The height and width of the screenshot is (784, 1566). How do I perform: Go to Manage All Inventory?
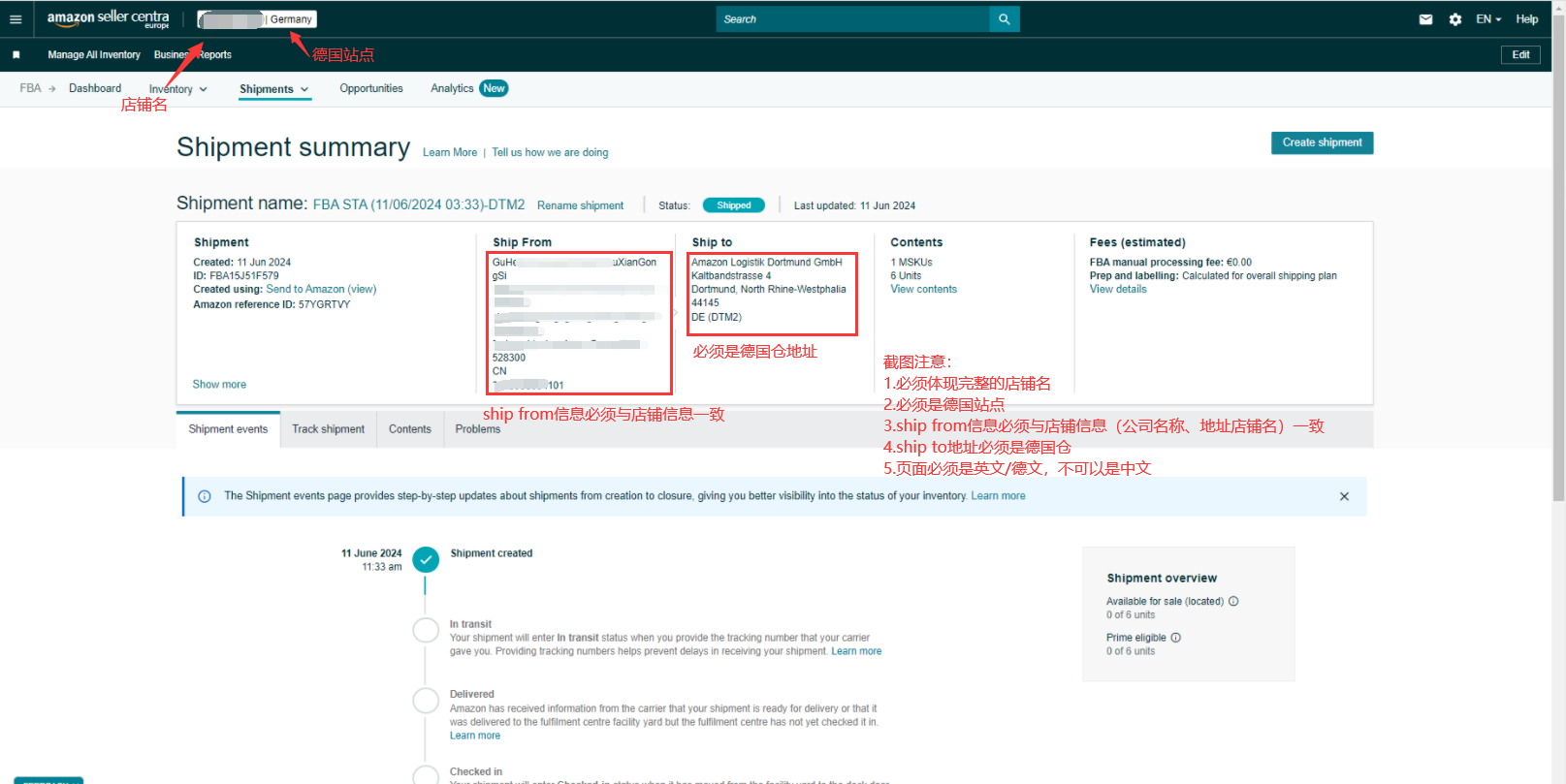tap(94, 55)
